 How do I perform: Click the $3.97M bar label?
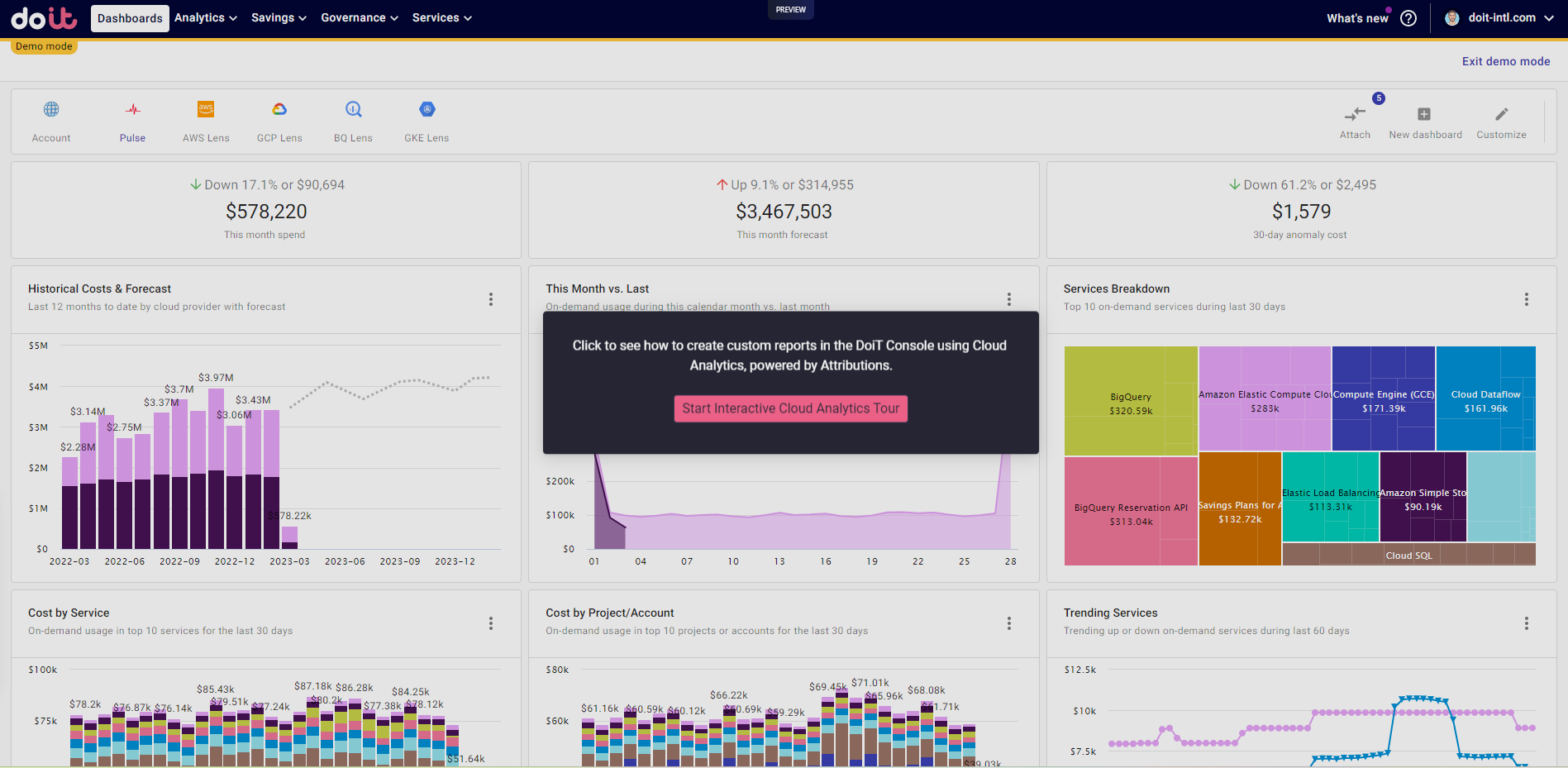[216, 378]
